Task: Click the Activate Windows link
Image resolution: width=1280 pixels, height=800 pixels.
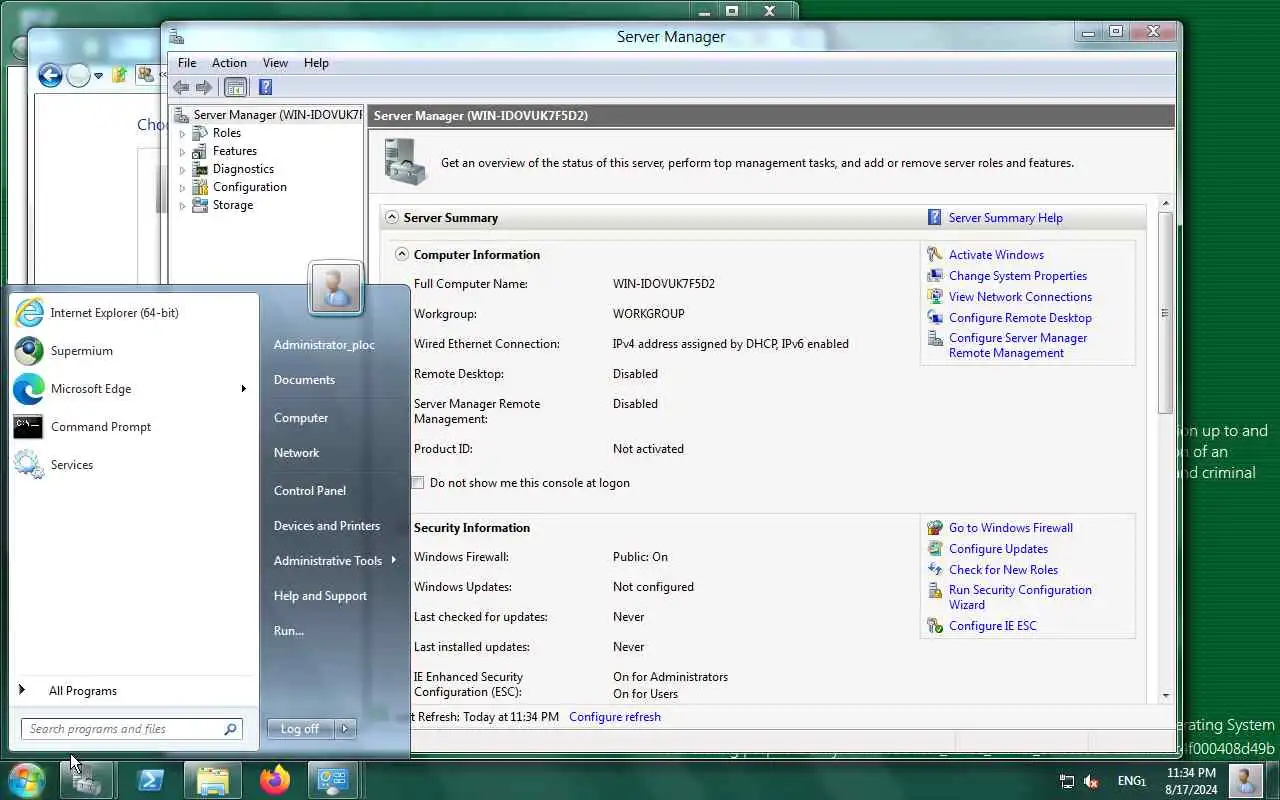Action: point(996,255)
